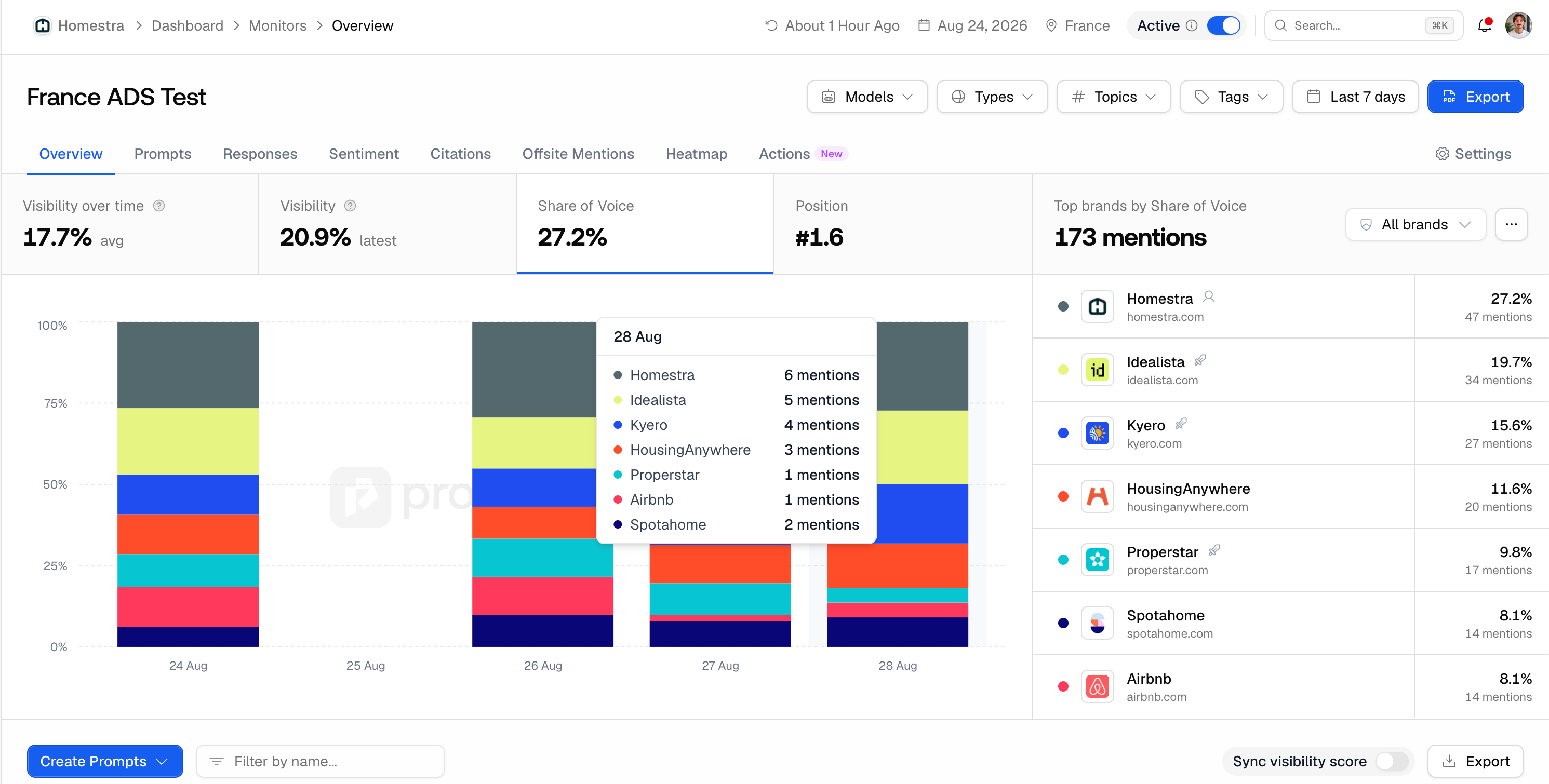Screen dimensions: 1549x784
Task: Select the Visibility latest metric card
Action: point(388,224)
